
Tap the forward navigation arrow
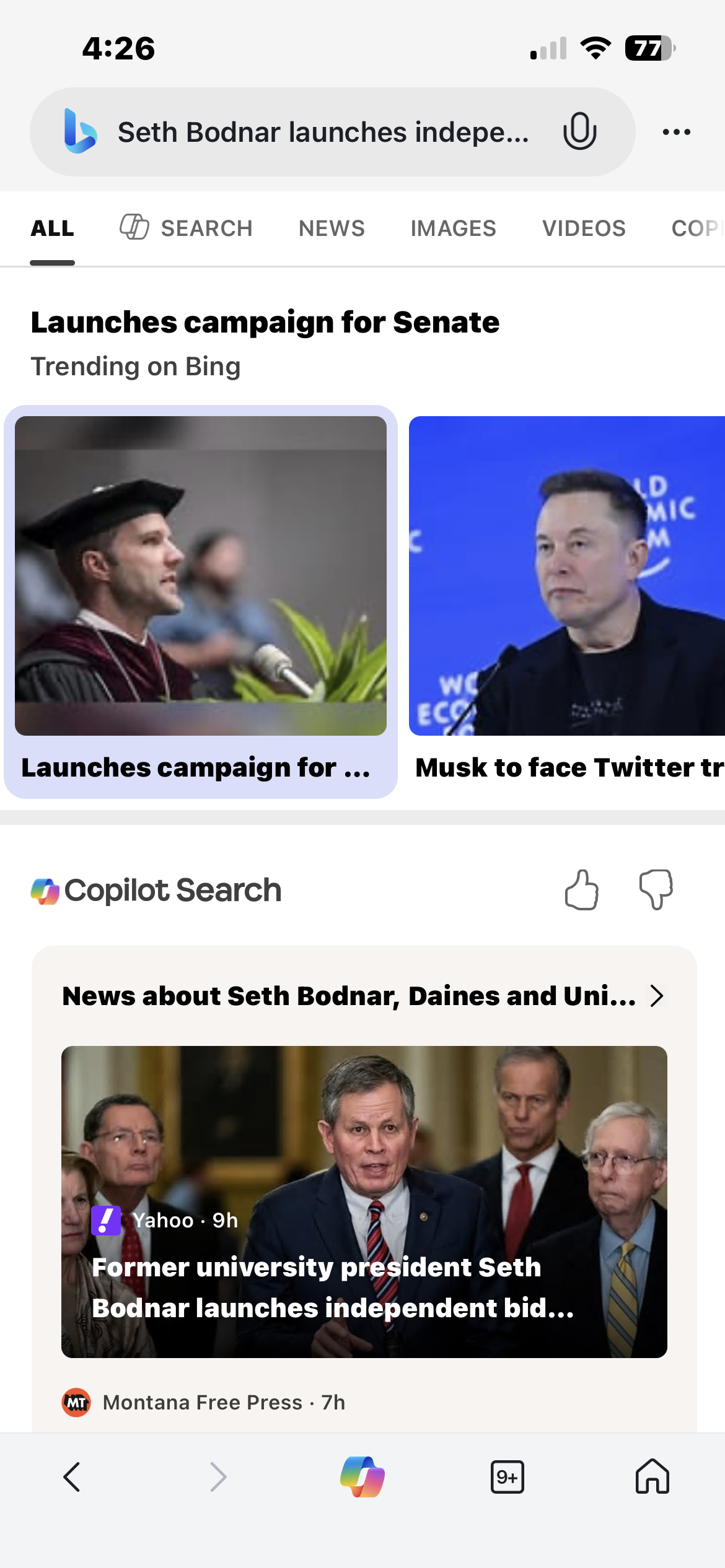pos(217,1477)
